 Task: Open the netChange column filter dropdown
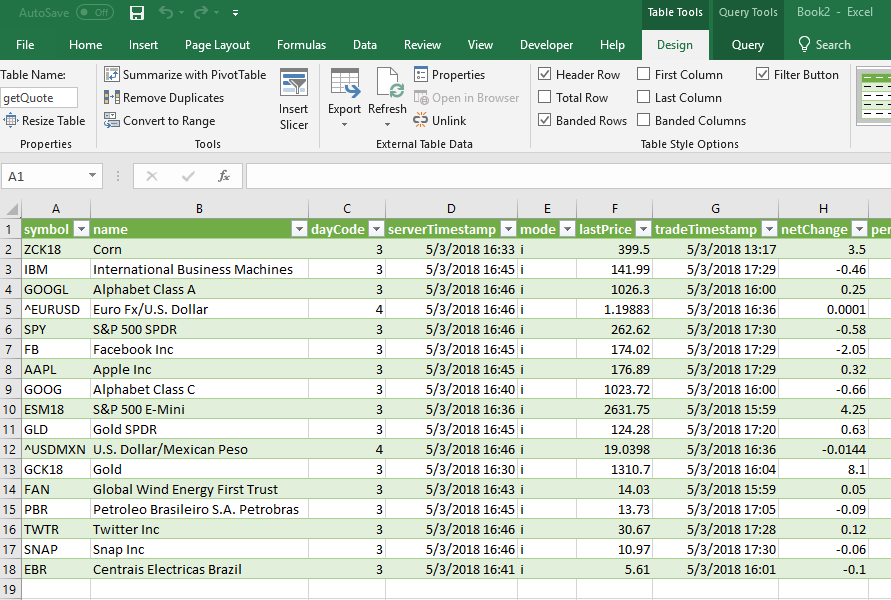pos(860,229)
